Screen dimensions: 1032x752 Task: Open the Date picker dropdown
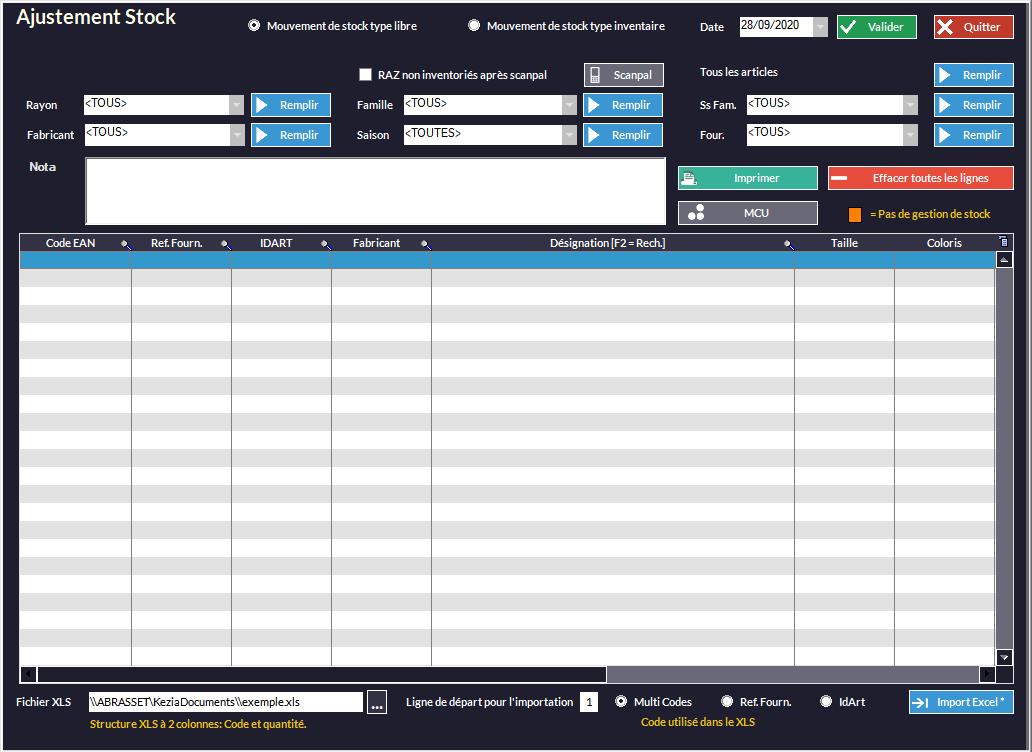click(820, 27)
